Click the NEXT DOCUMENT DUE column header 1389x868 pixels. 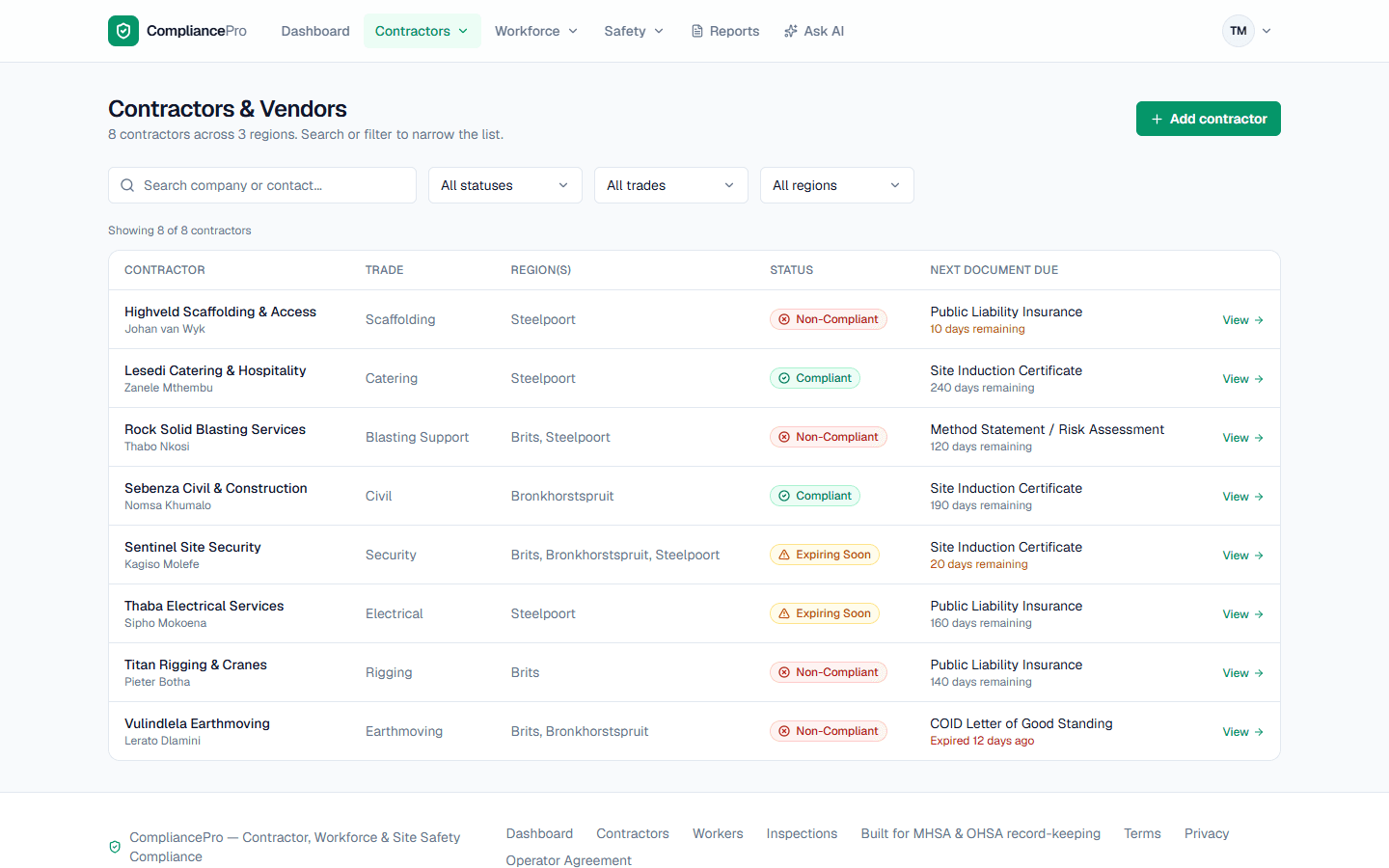994,270
